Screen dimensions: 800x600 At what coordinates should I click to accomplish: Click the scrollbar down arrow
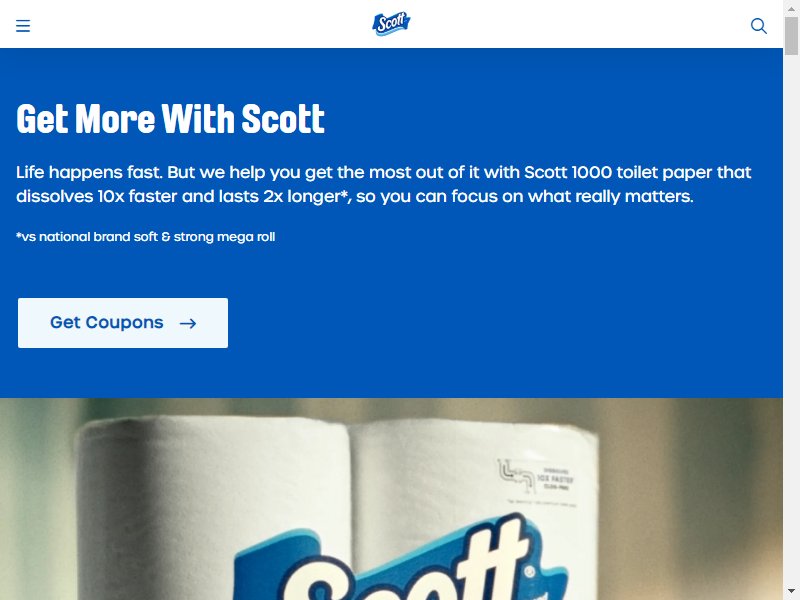click(x=791, y=592)
